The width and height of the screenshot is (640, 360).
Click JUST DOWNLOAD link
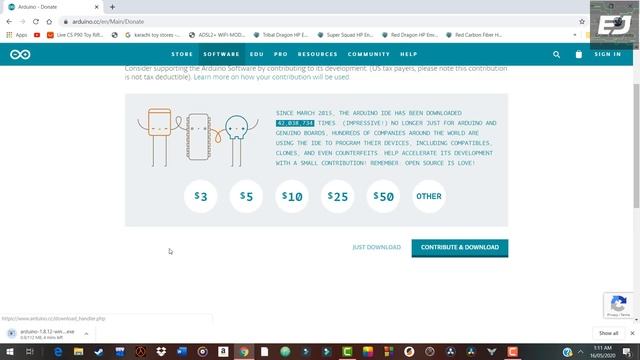tap(377, 247)
